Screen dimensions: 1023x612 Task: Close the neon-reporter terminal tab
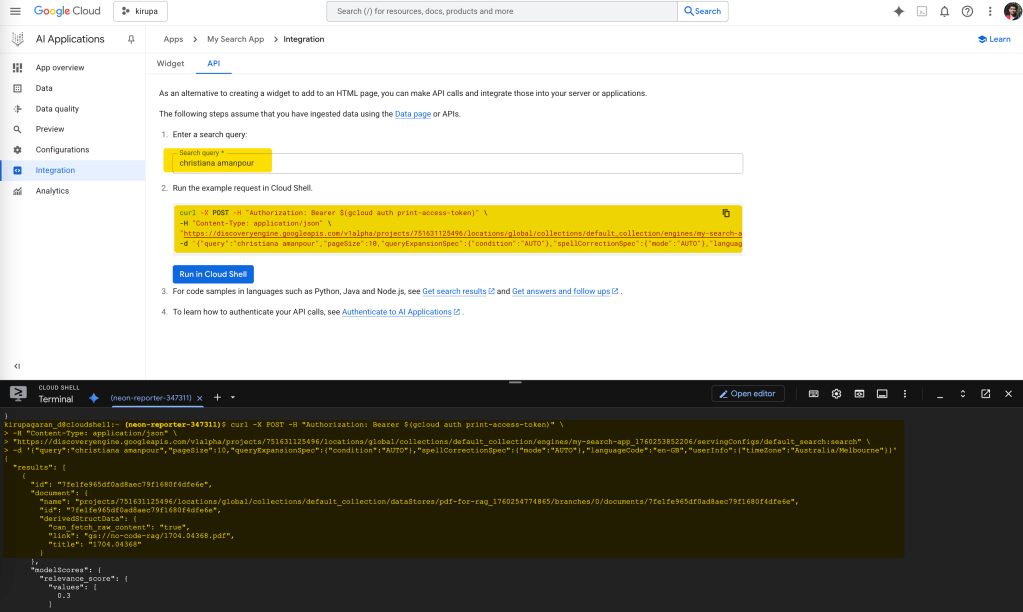tap(201, 397)
